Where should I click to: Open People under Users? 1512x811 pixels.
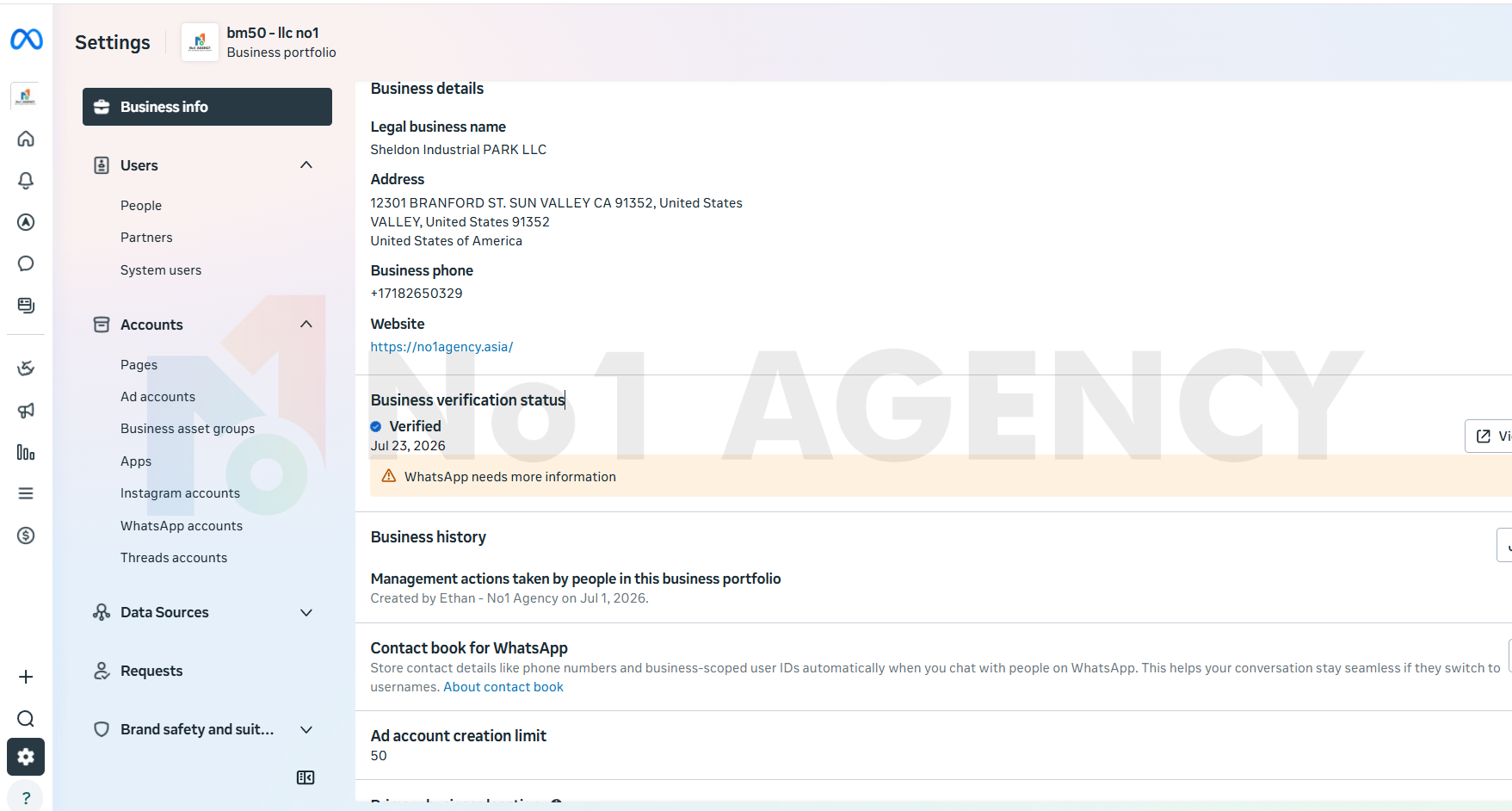pyautogui.click(x=141, y=206)
